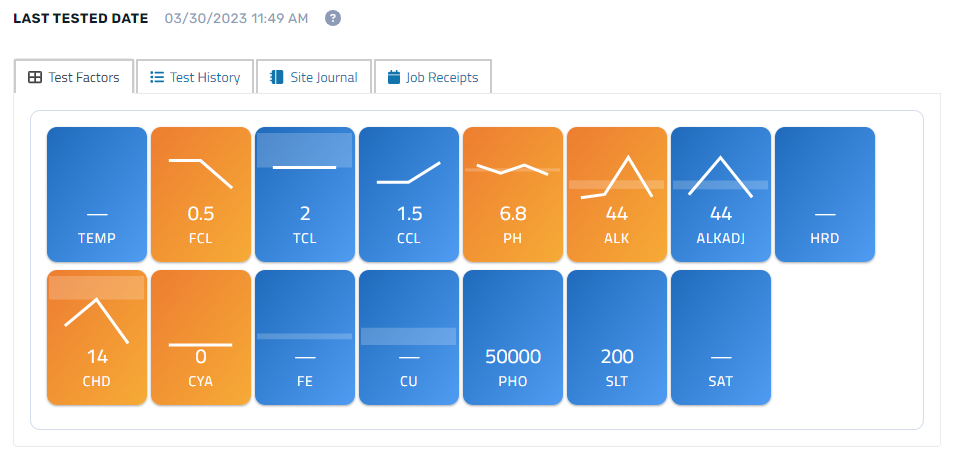Click the Test History list icon
This screenshot has width=957, height=461.
point(157,78)
